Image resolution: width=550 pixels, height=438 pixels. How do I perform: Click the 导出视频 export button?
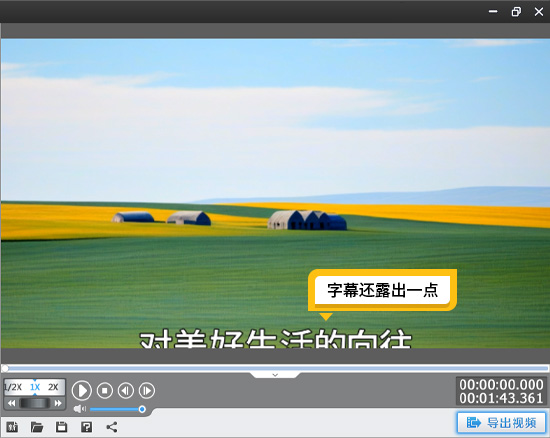(502, 423)
